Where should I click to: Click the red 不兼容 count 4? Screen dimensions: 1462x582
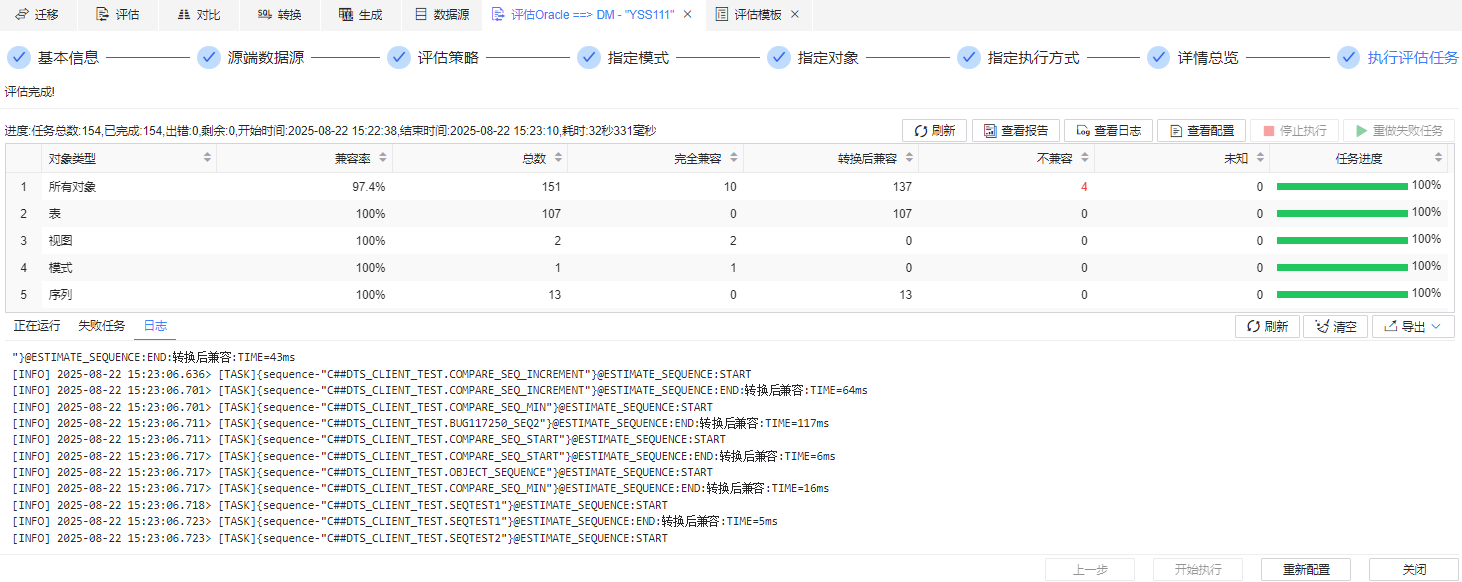pyautogui.click(x=1084, y=187)
